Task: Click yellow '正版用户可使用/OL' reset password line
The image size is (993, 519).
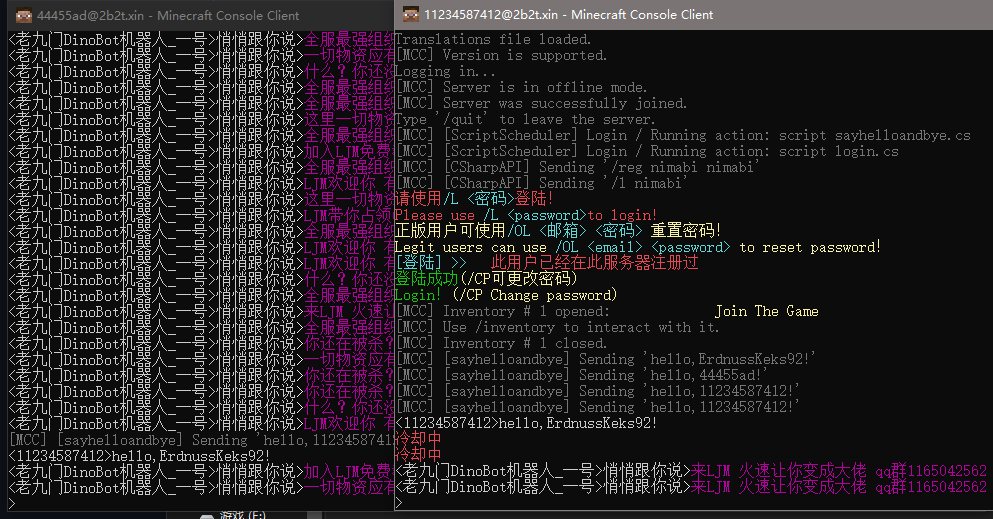Action: [557, 231]
